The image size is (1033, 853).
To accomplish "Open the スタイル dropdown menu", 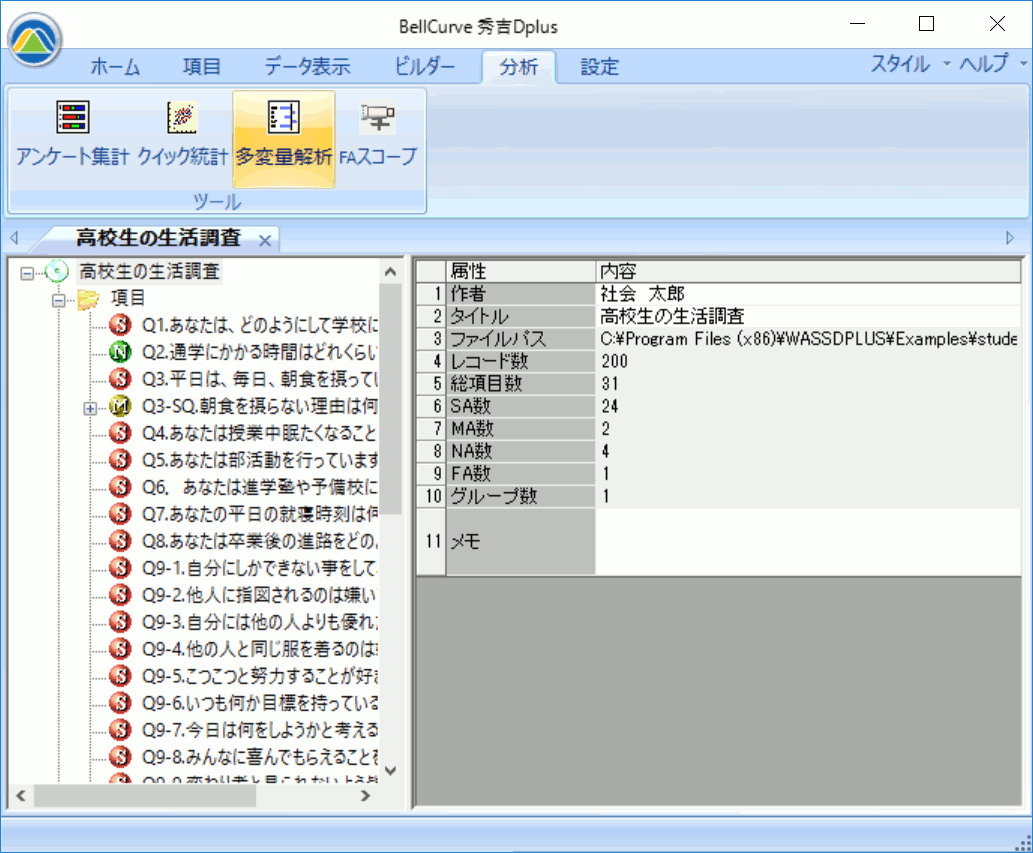I will 910,64.
